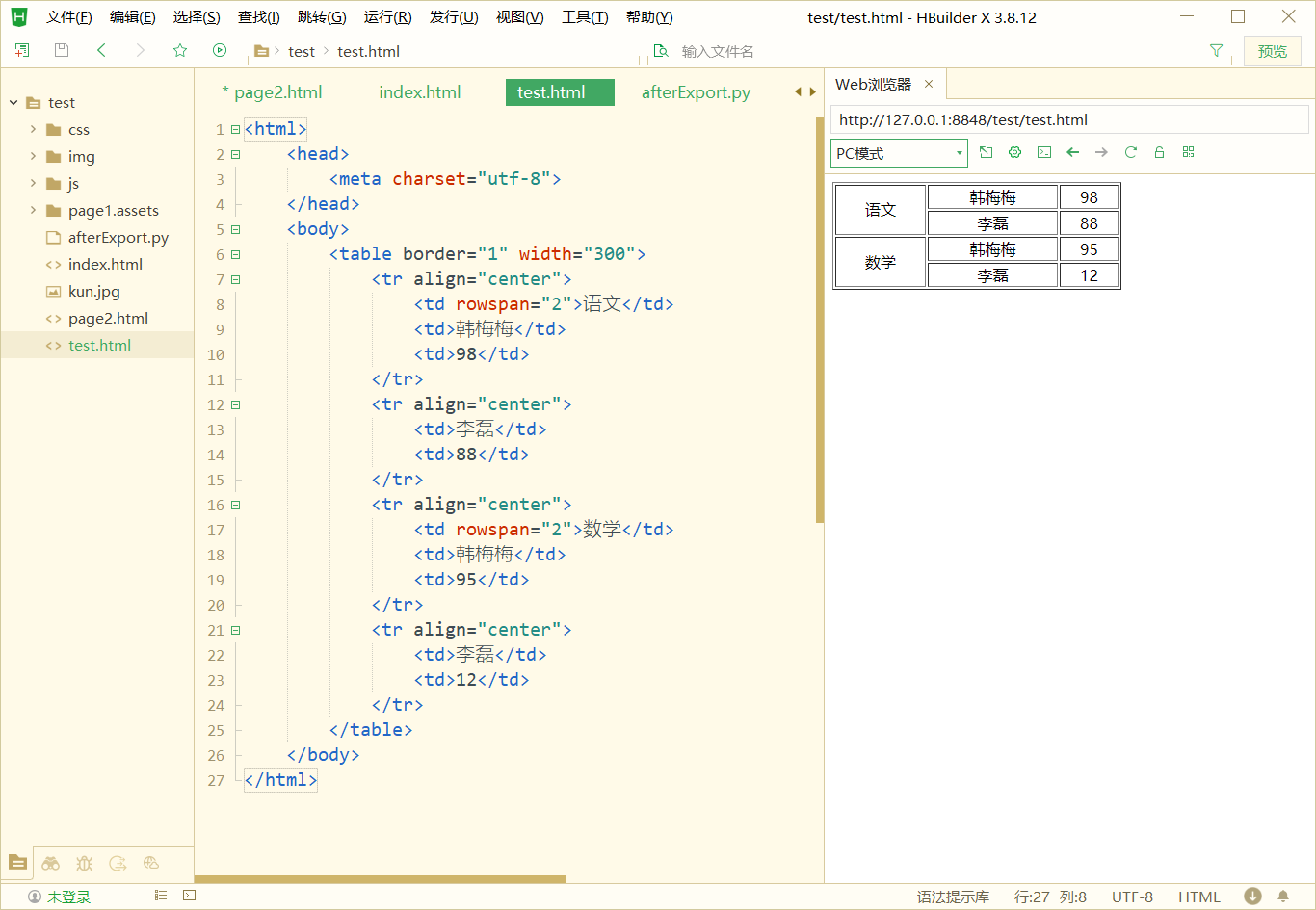
Task: Open the project manager folder icon at bottom
Action: click(x=17, y=863)
